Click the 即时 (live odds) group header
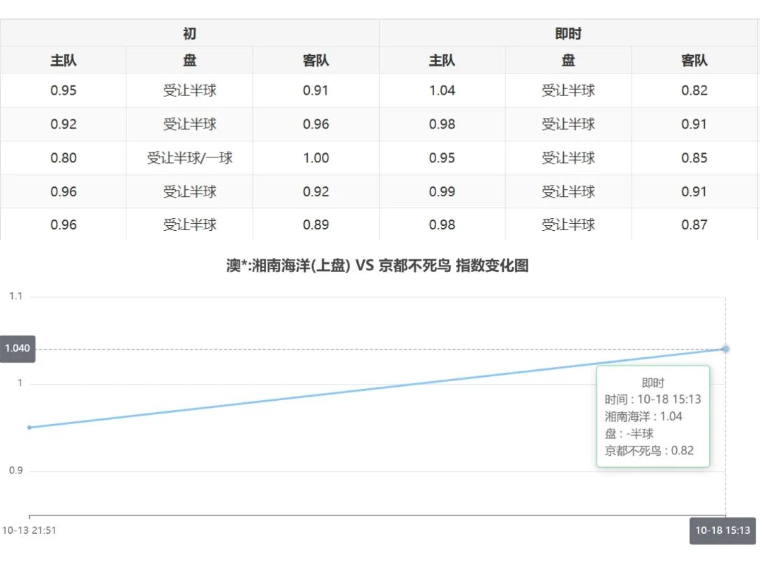This screenshot has height=569, width=775. coord(568,33)
